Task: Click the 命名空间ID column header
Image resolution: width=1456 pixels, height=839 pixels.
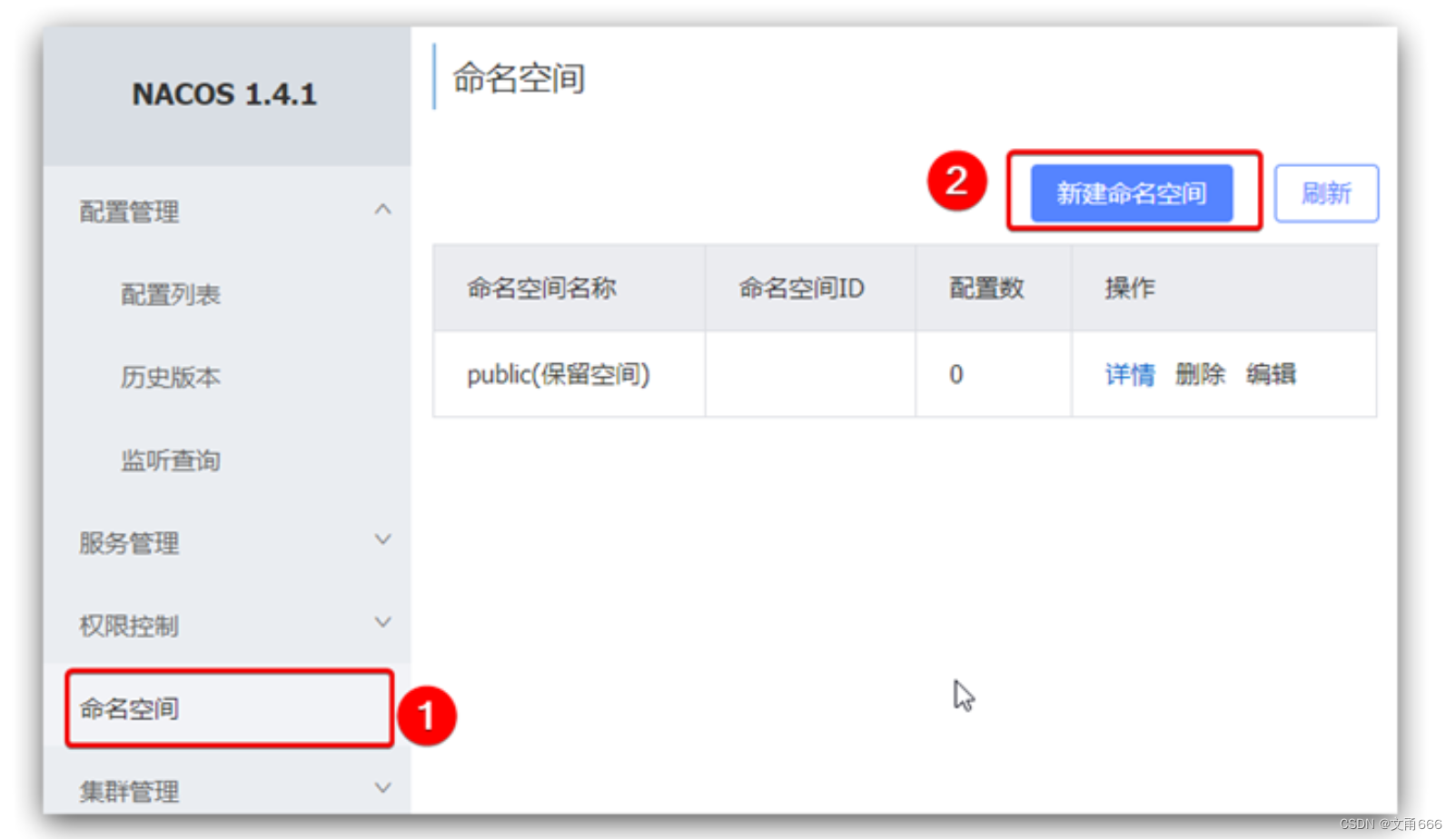Action: (x=810, y=288)
